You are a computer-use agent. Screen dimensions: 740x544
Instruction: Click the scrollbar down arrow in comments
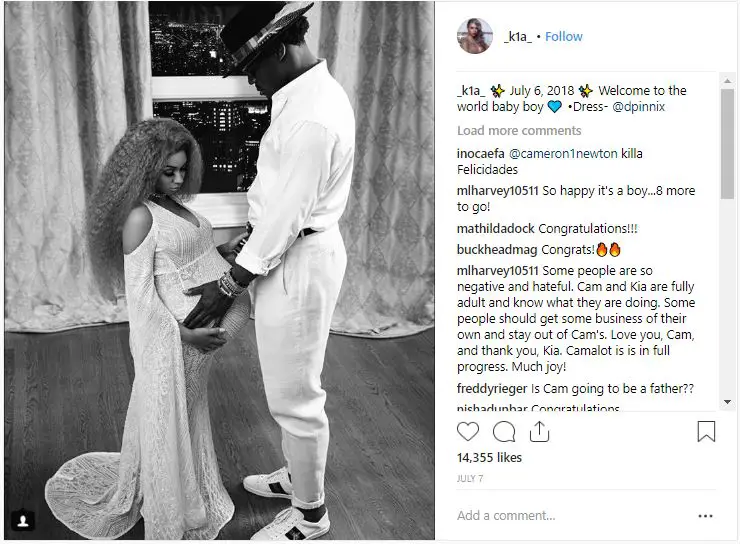coord(727,402)
